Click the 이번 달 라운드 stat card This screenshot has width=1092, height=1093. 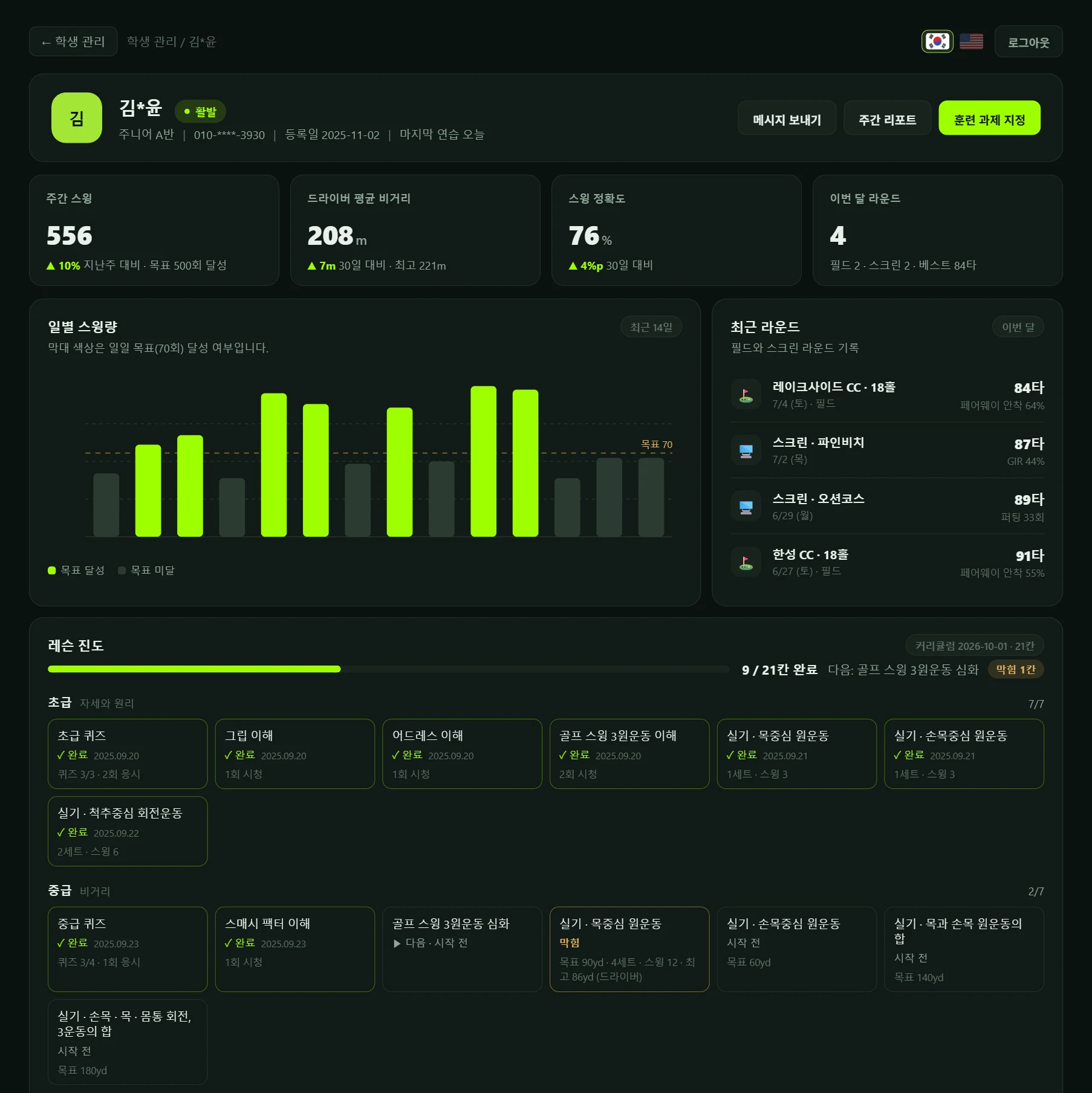pos(938,230)
